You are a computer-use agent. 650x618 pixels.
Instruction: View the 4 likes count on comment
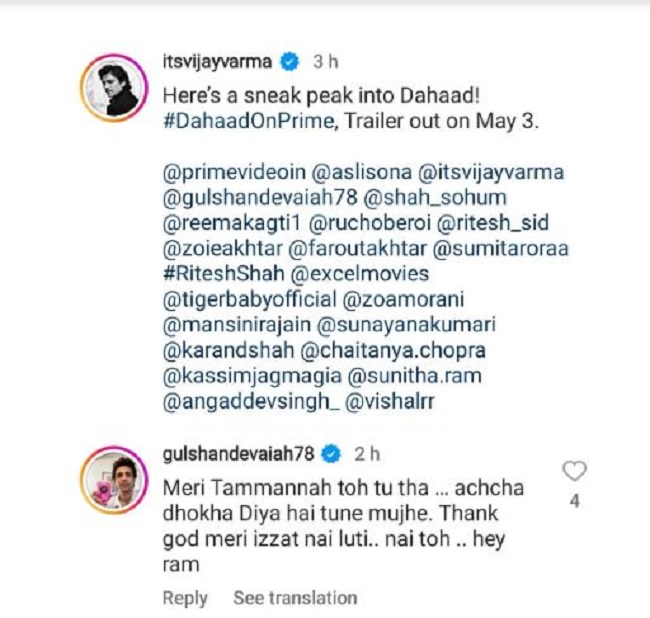click(574, 501)
